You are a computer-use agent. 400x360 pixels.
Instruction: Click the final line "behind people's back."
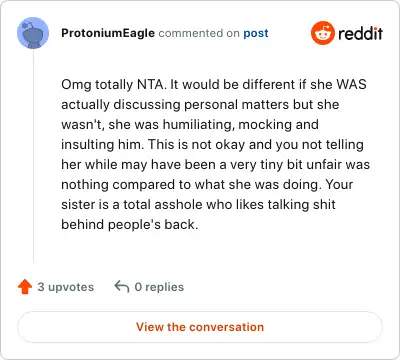coord(130,224)
